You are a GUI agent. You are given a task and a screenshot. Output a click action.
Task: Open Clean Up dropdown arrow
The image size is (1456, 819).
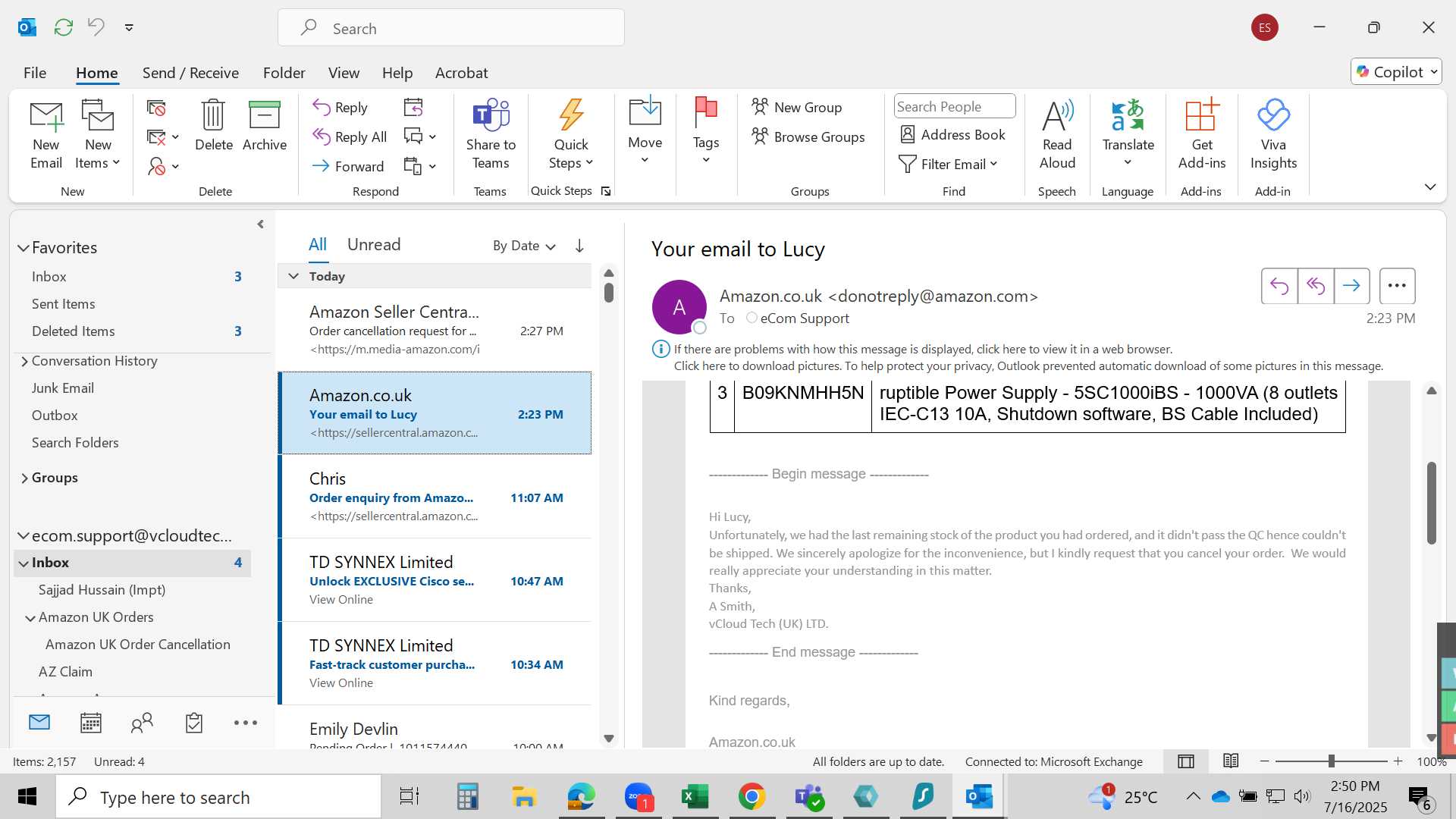[x=175, y=137]
